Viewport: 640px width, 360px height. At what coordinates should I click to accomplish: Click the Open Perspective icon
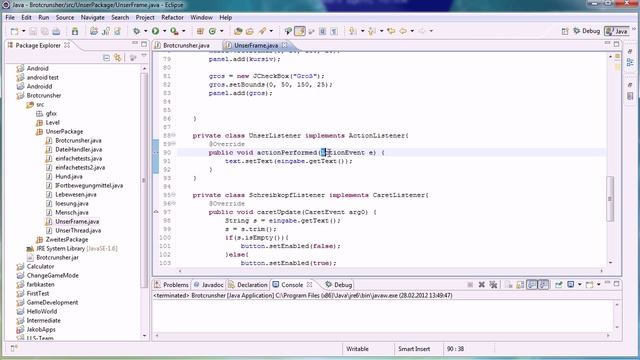(x=565, y=31)
